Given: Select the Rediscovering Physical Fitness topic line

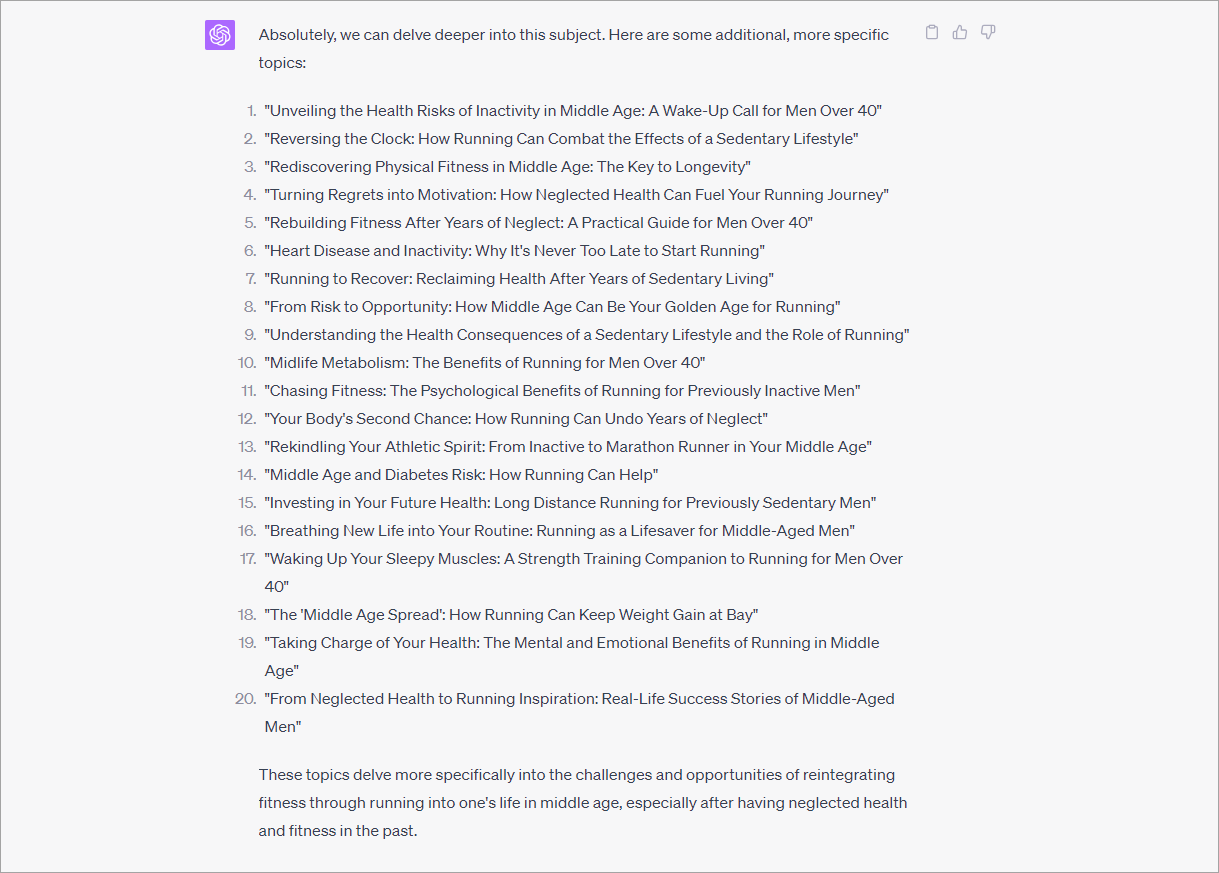Looking at the screenshot, I should [507, 167].
